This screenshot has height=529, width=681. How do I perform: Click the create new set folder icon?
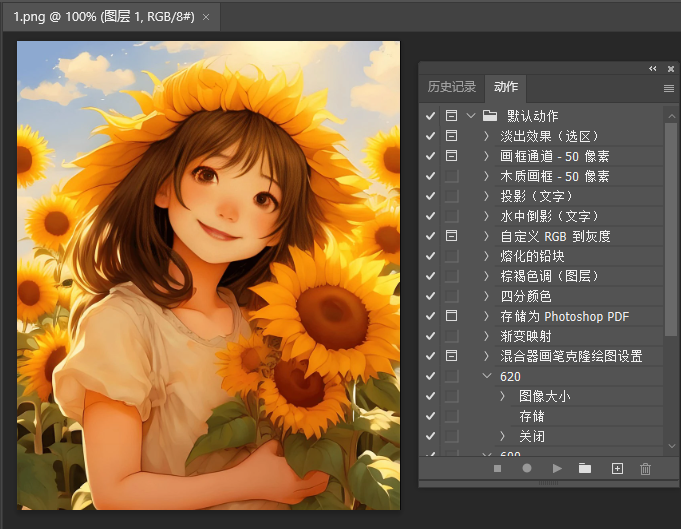585,468
